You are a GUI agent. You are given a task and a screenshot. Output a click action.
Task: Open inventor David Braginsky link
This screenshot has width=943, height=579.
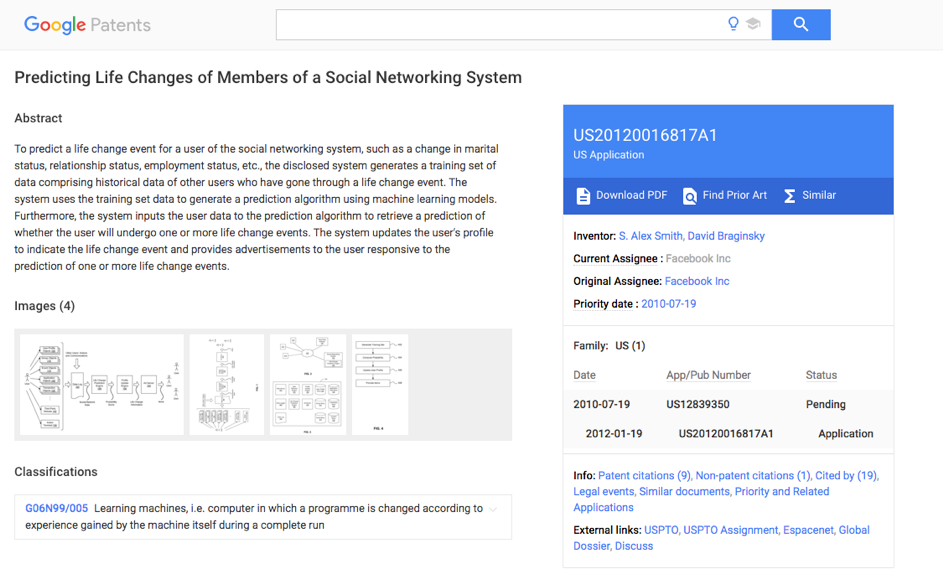726,236
